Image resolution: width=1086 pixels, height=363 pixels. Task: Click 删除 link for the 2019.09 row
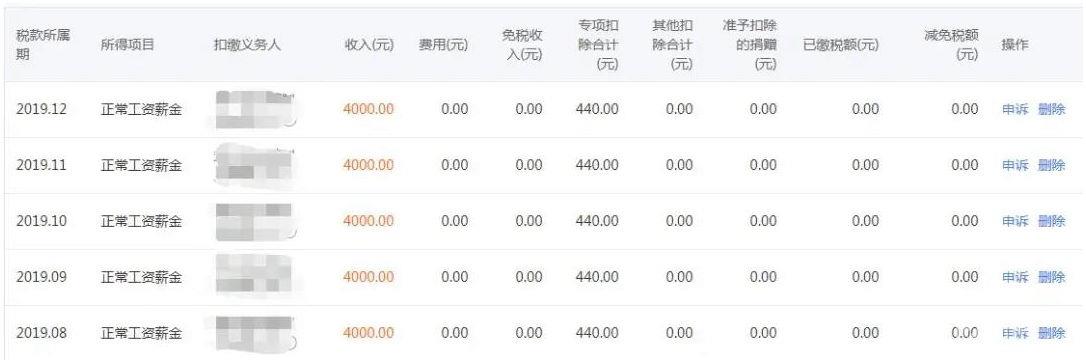pos(1051,277)
